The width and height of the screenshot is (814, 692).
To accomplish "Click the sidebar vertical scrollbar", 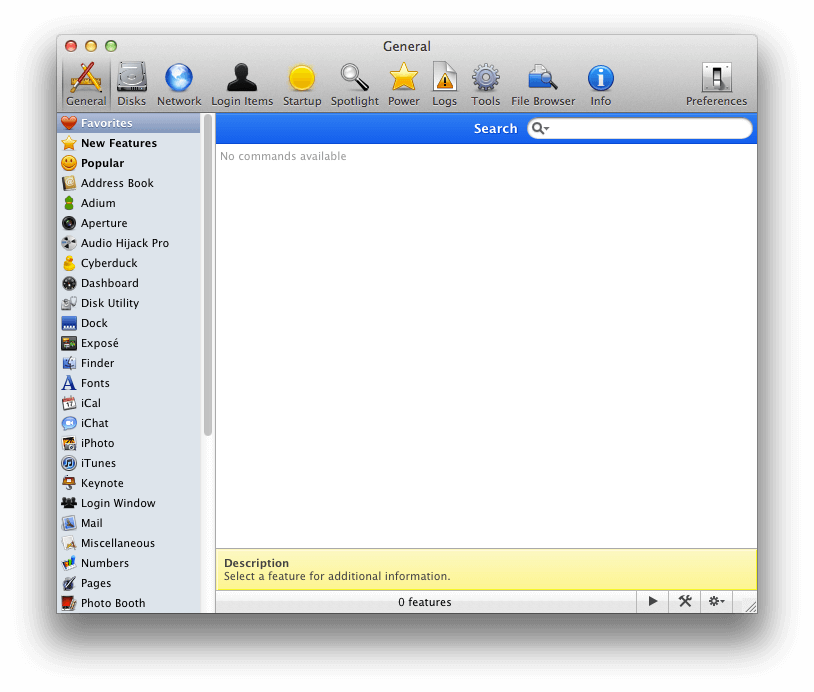I will (208, 275).
